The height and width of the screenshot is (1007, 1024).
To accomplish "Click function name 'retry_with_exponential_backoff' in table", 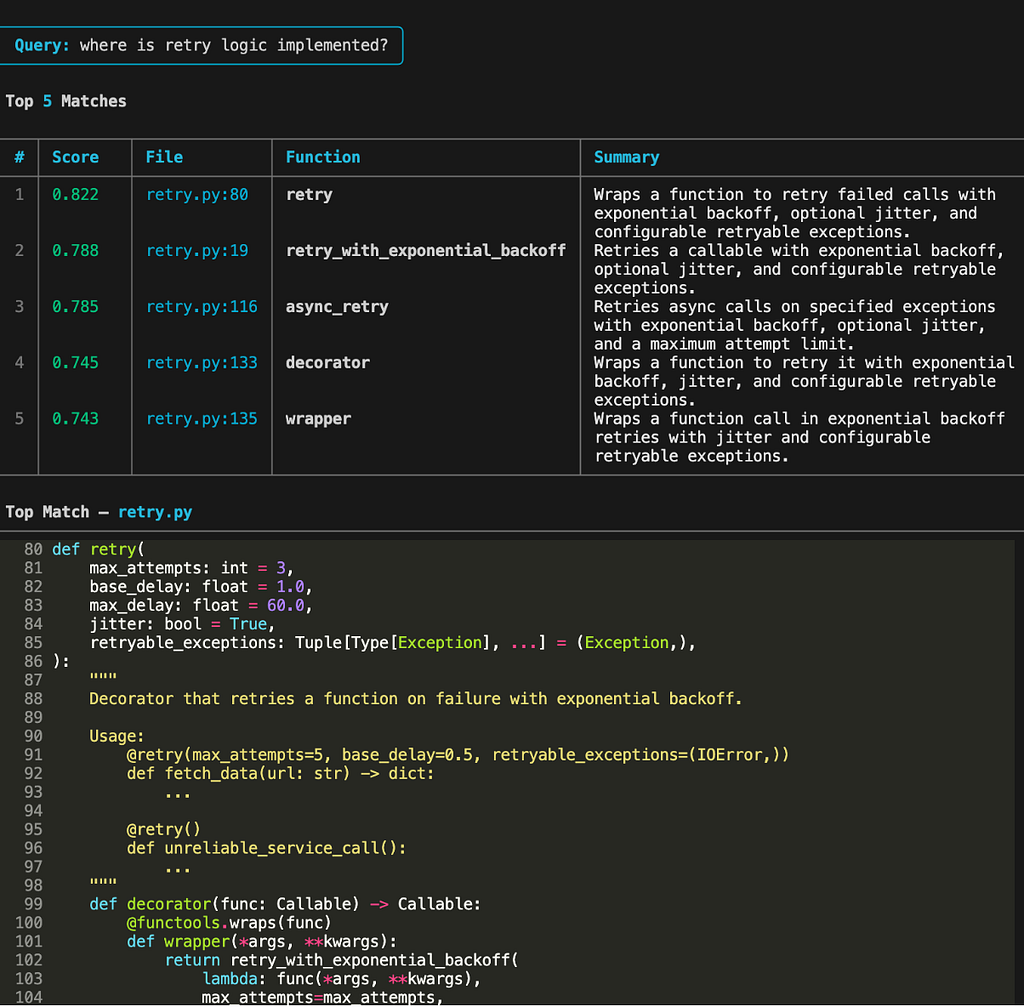I will click(x=426, y=251).
